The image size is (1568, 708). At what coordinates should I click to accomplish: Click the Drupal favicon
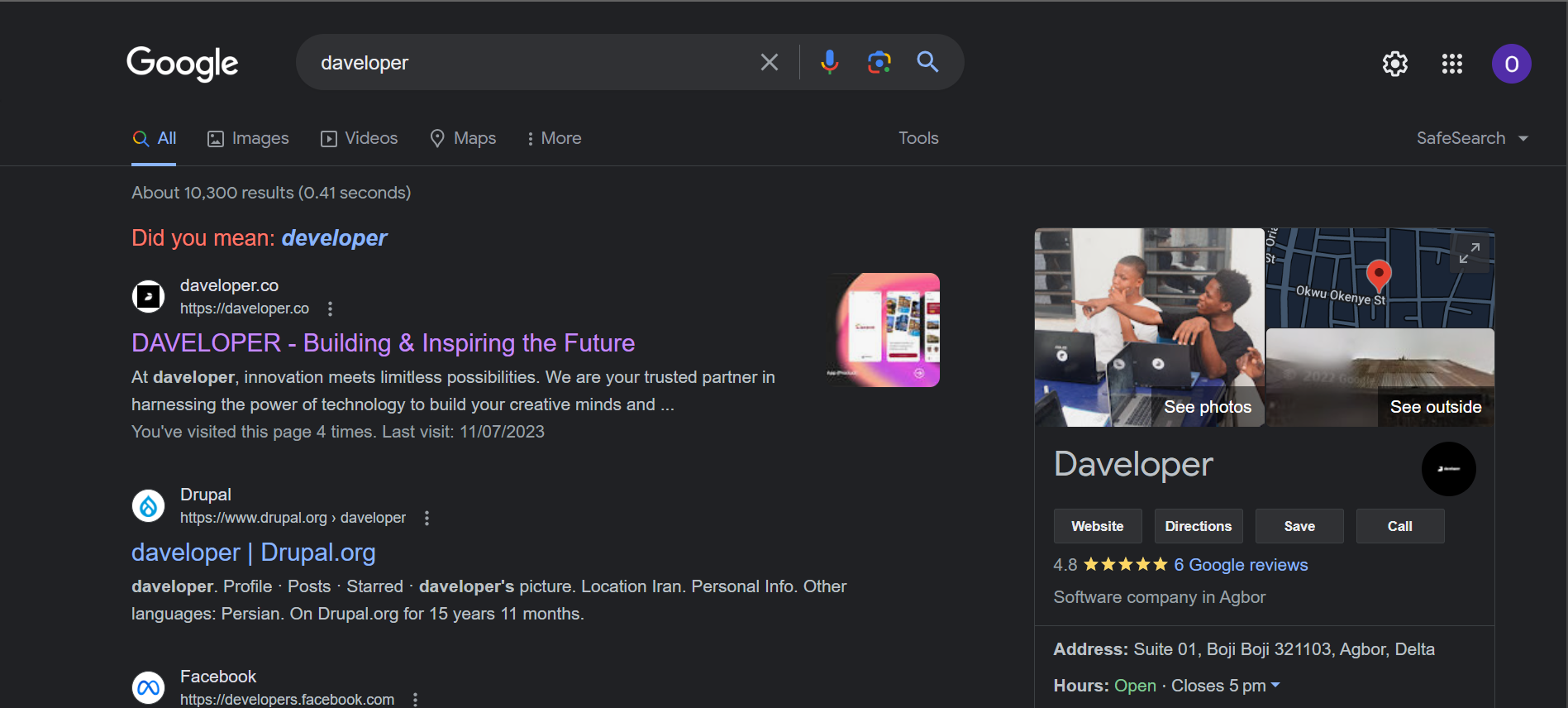tap(149, 505)
